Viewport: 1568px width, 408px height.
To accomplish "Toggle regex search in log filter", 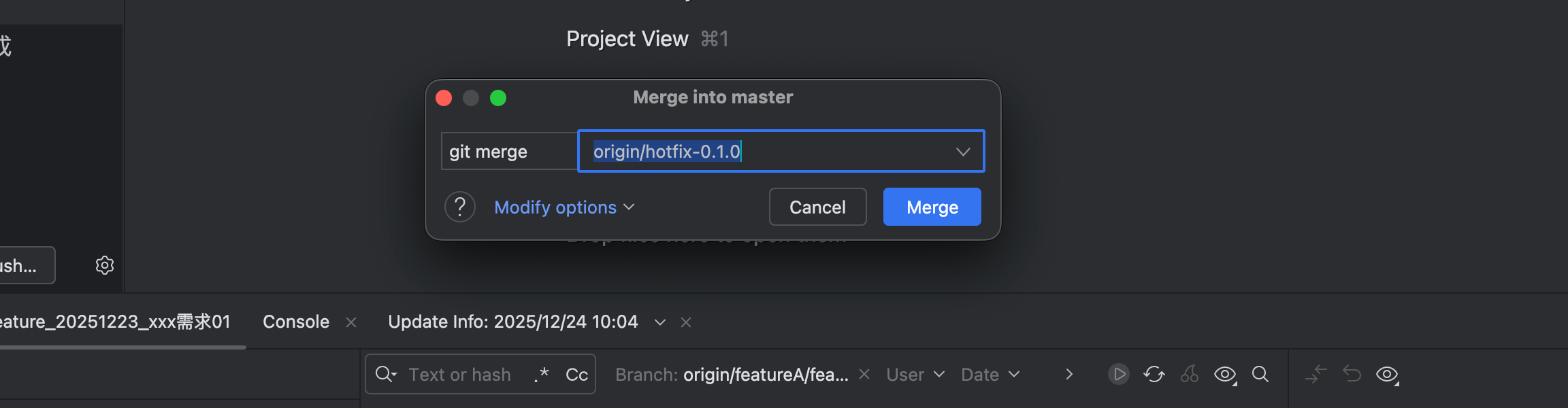I will 542,375.
